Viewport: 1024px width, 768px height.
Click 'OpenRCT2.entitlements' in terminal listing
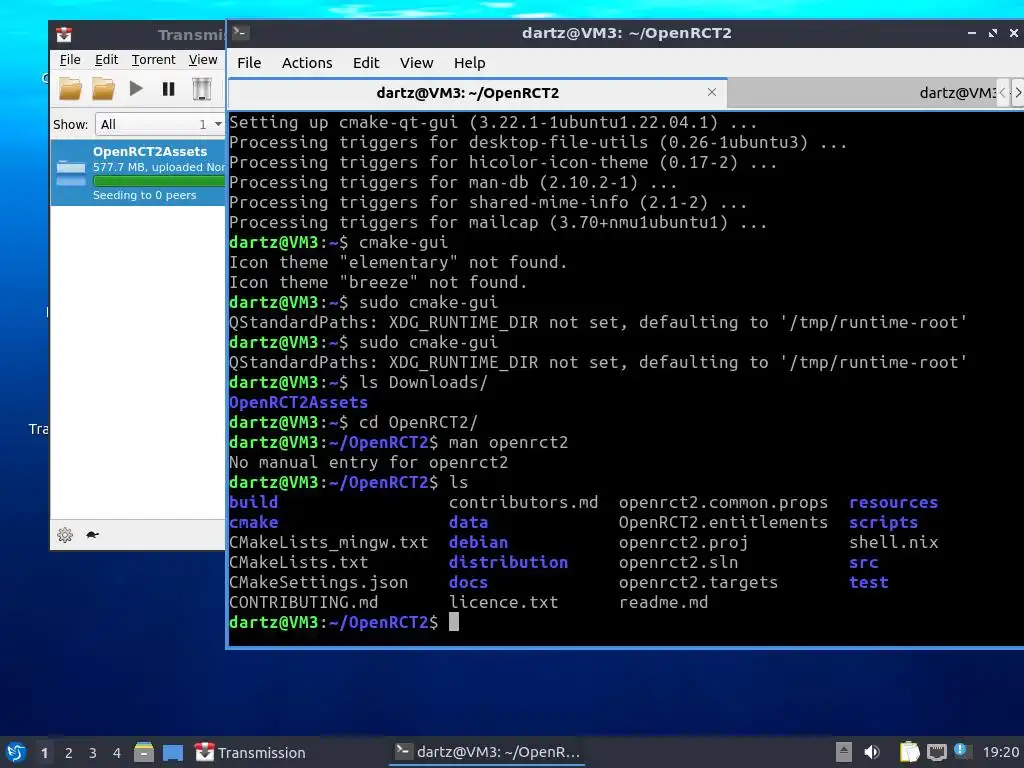click(x=723, y=522)
